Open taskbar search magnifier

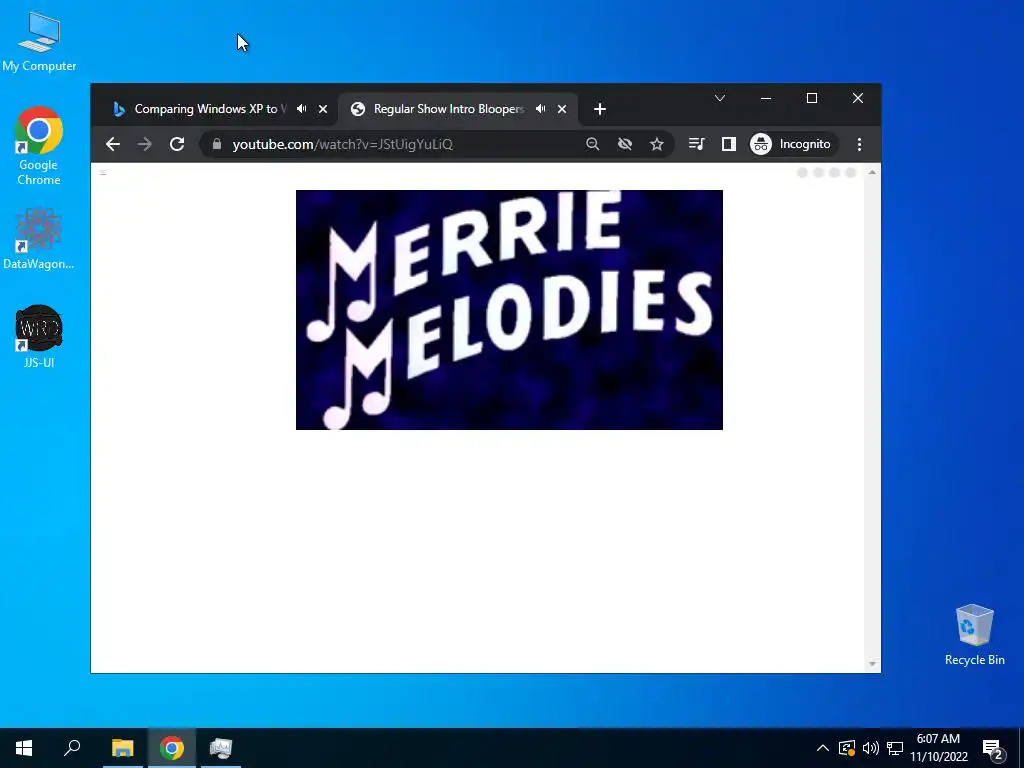[x=72, y=748]
